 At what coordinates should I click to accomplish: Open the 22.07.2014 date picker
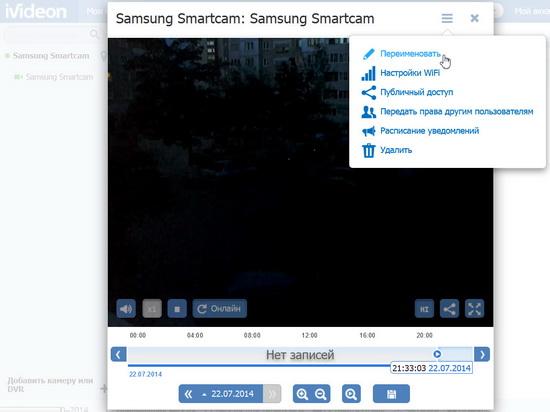(229, 394)
